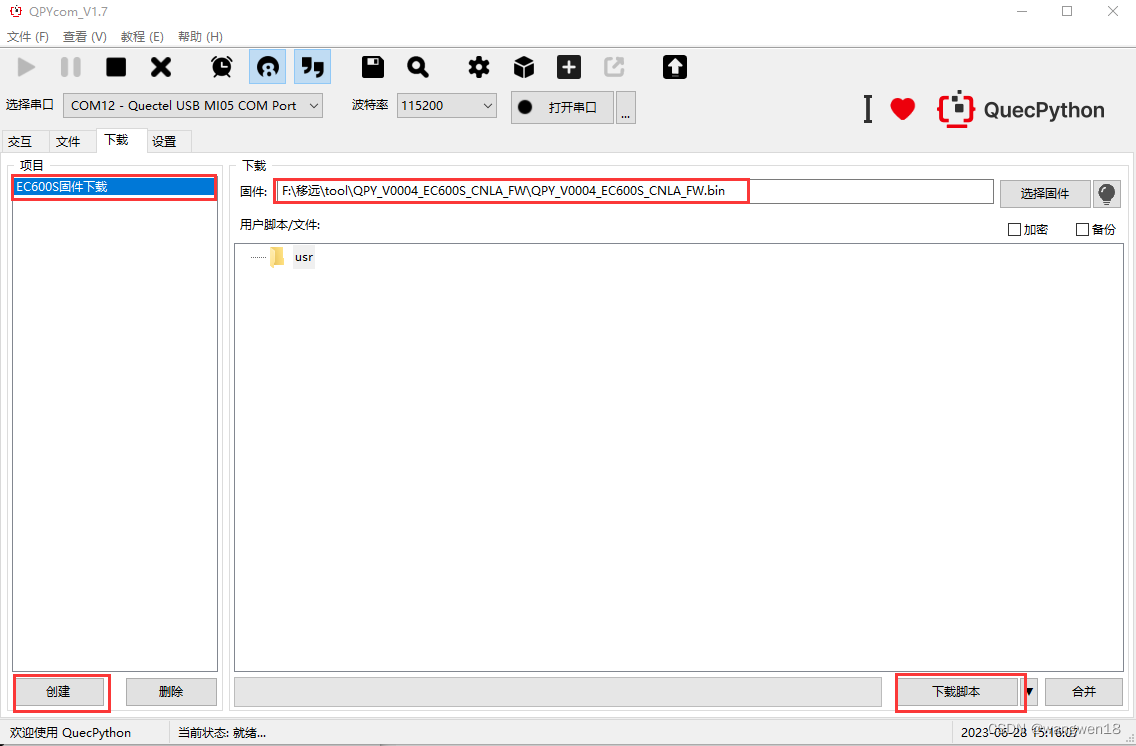Click the ... button beside 打开串口
1136x746 pixels.
(626, 107)
